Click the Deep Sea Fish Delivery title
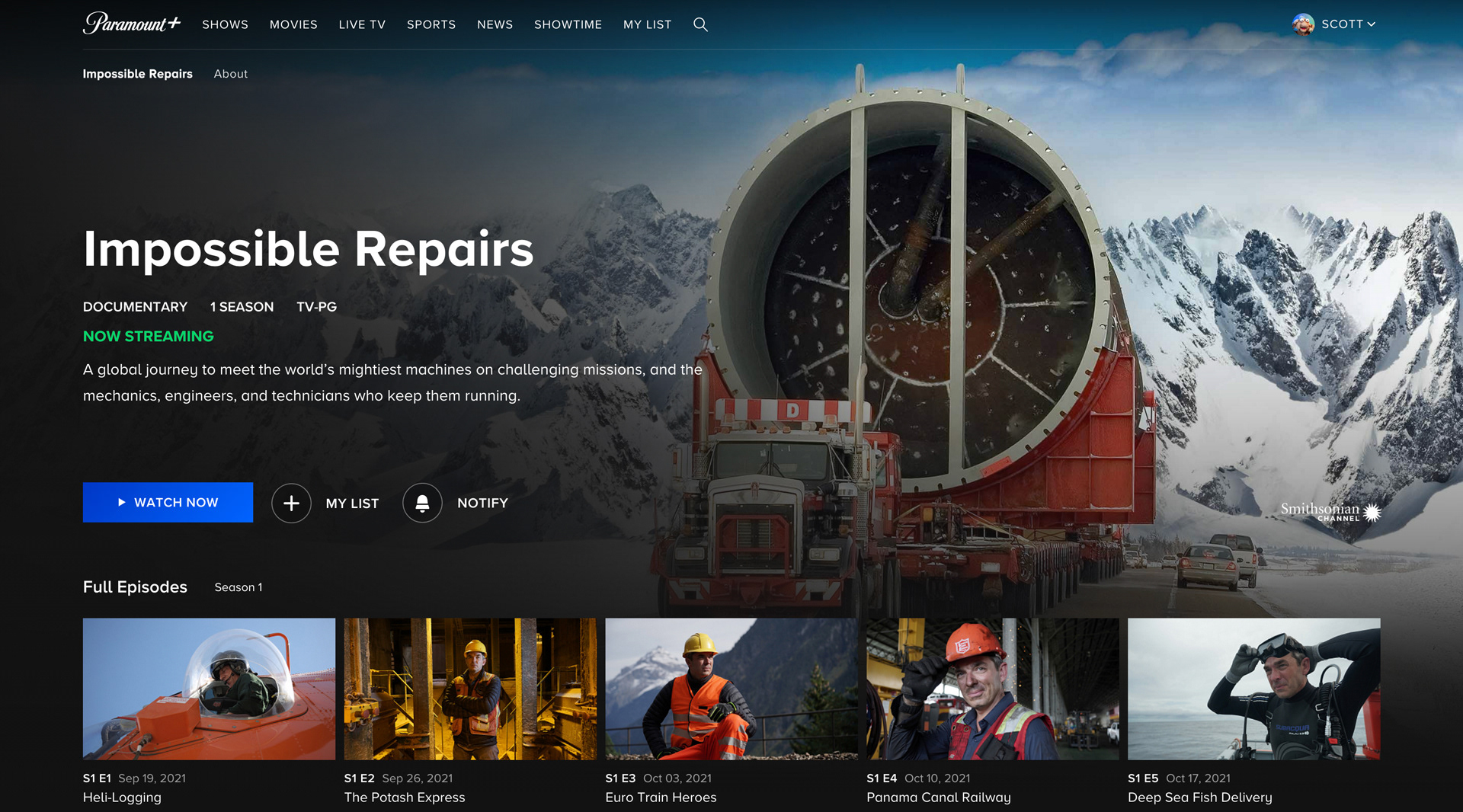1463x812 pixels. (1200, 798)
